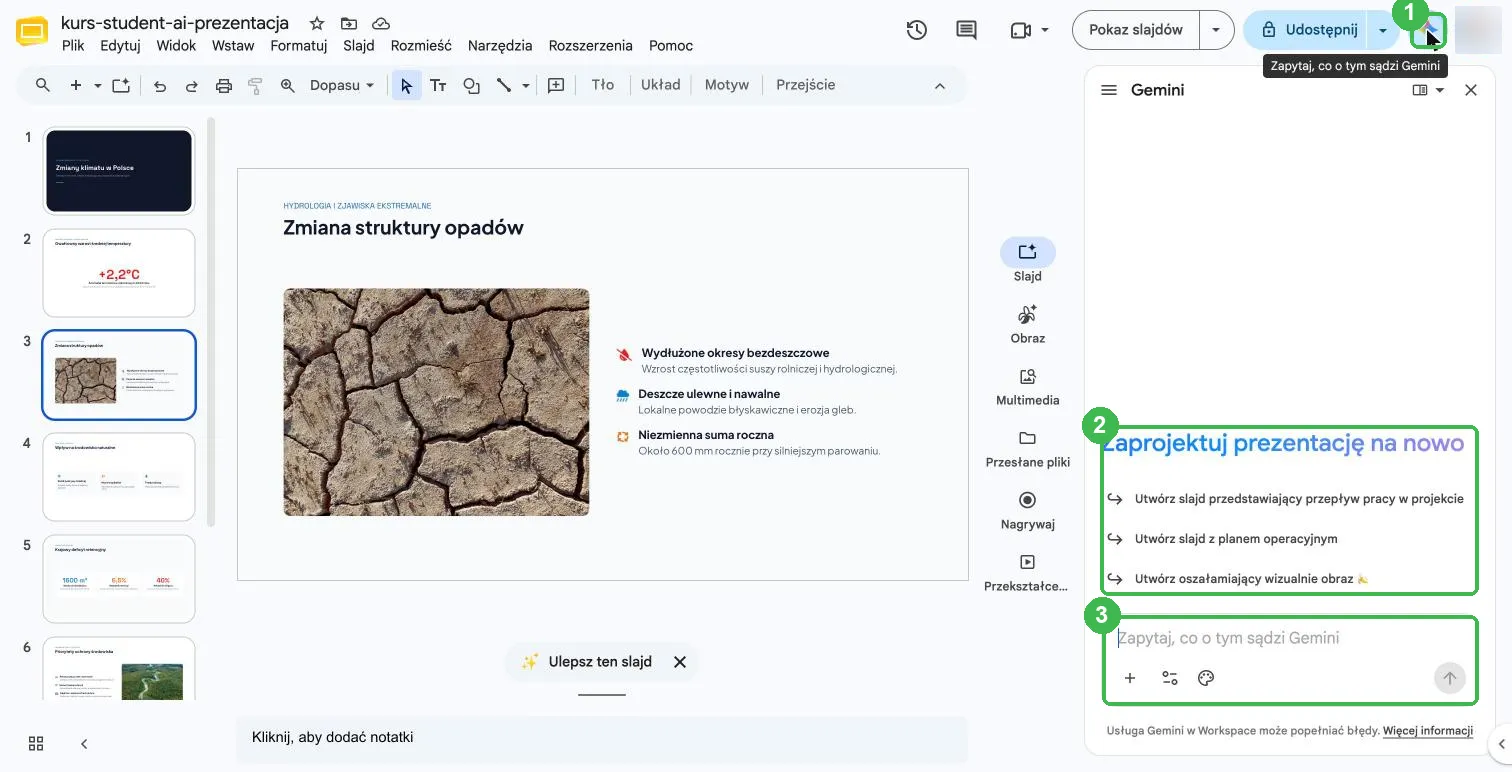Undo the last action

[160, 86]
